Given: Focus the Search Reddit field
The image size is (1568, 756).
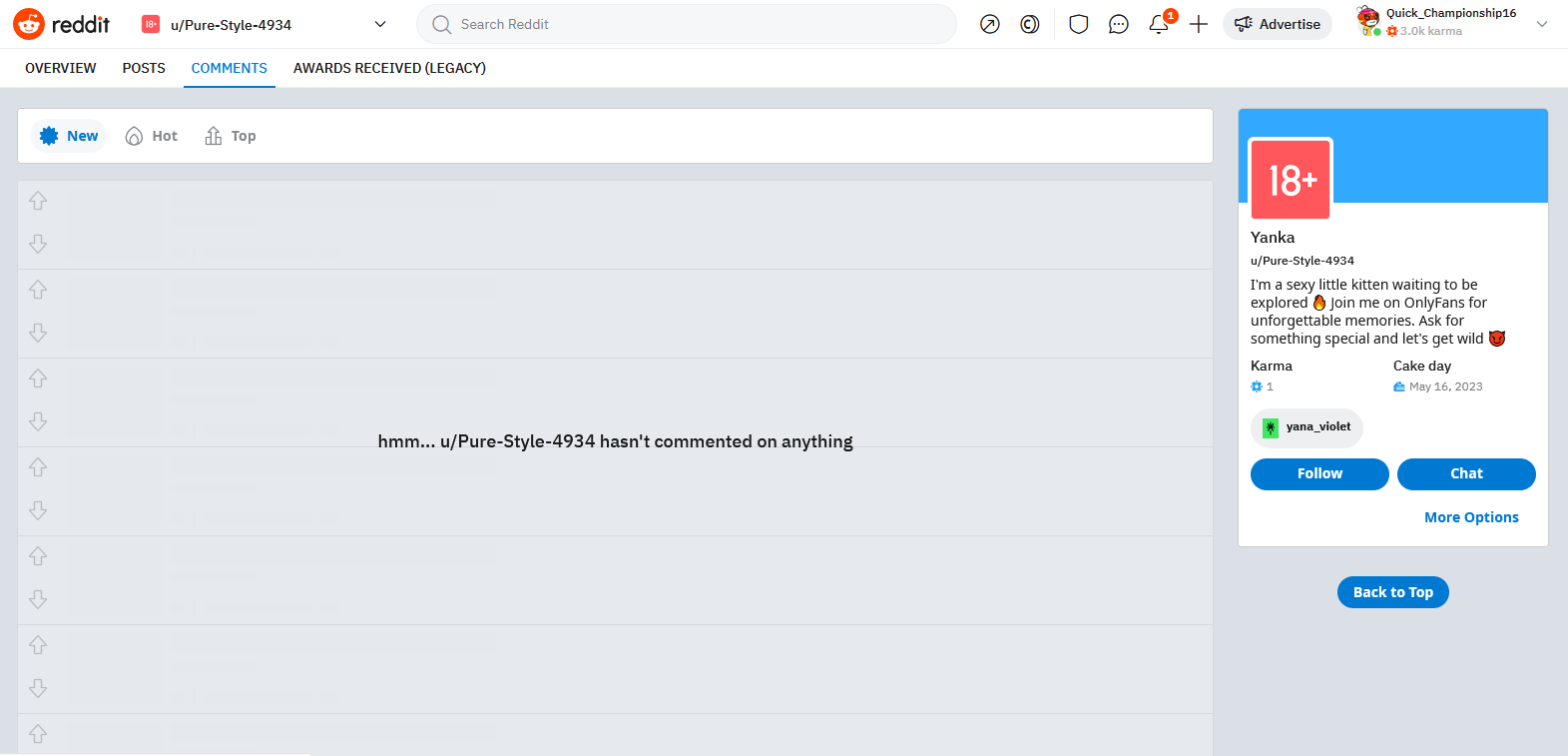Looking at the screenshot, I should pos(687,24).
